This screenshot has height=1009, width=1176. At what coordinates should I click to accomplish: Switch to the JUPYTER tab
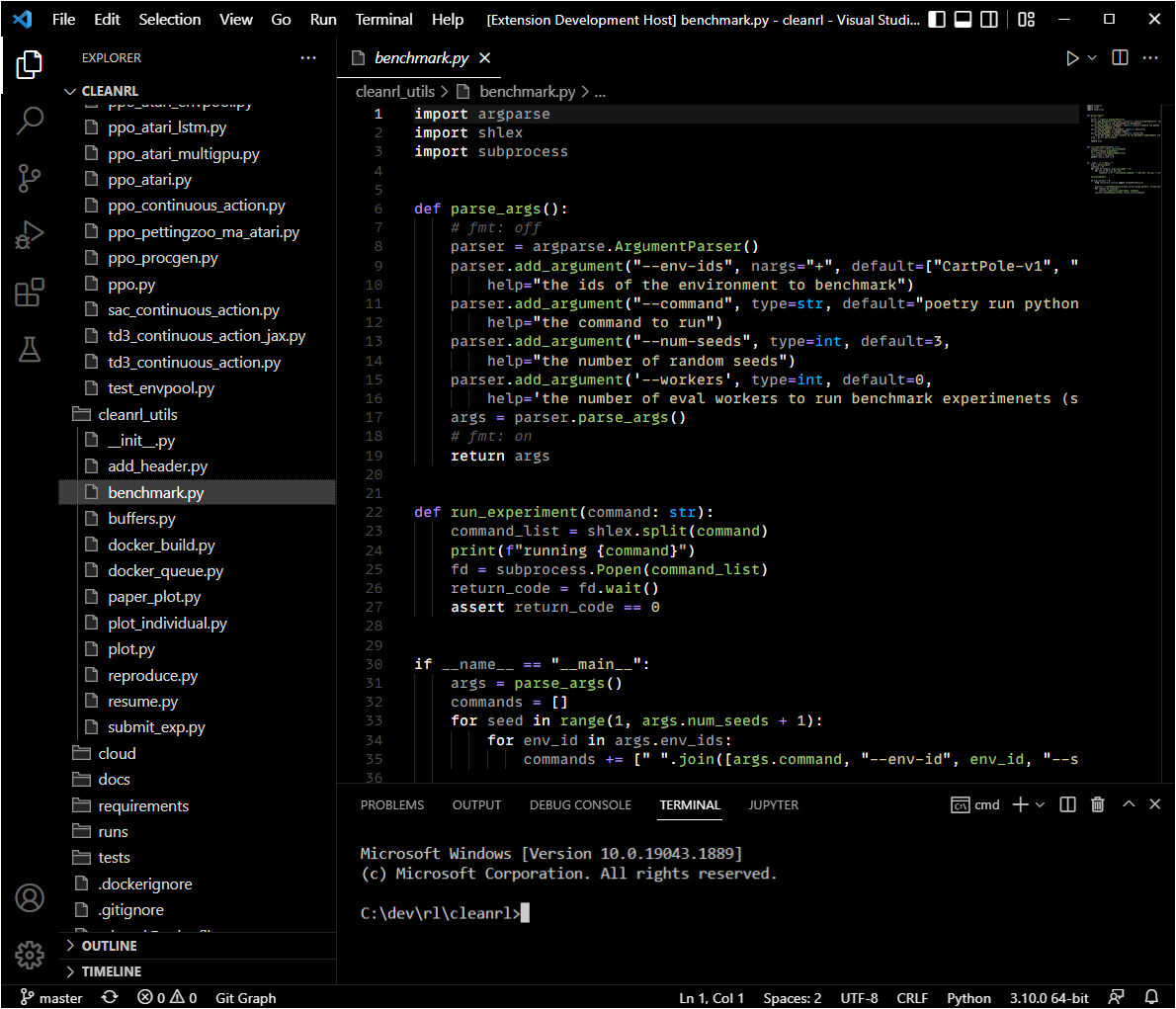click(x=773, y=805)
